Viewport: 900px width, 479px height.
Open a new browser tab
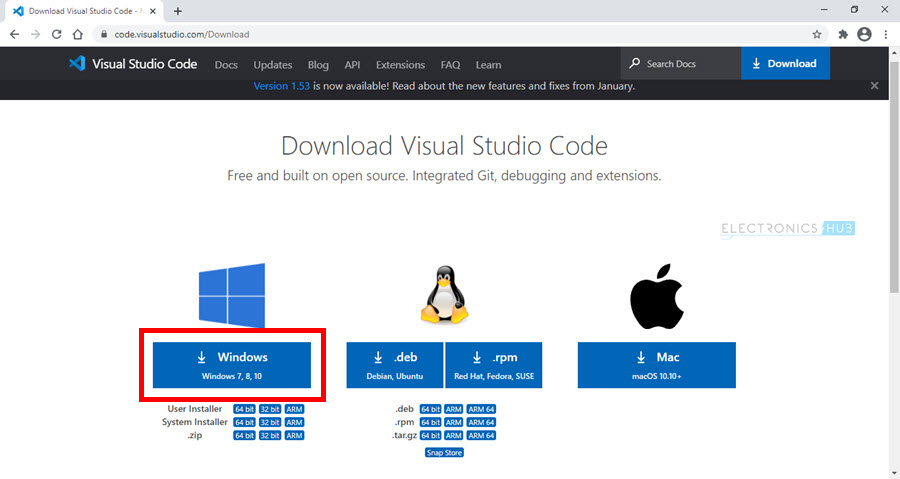(x=178, y=11)
